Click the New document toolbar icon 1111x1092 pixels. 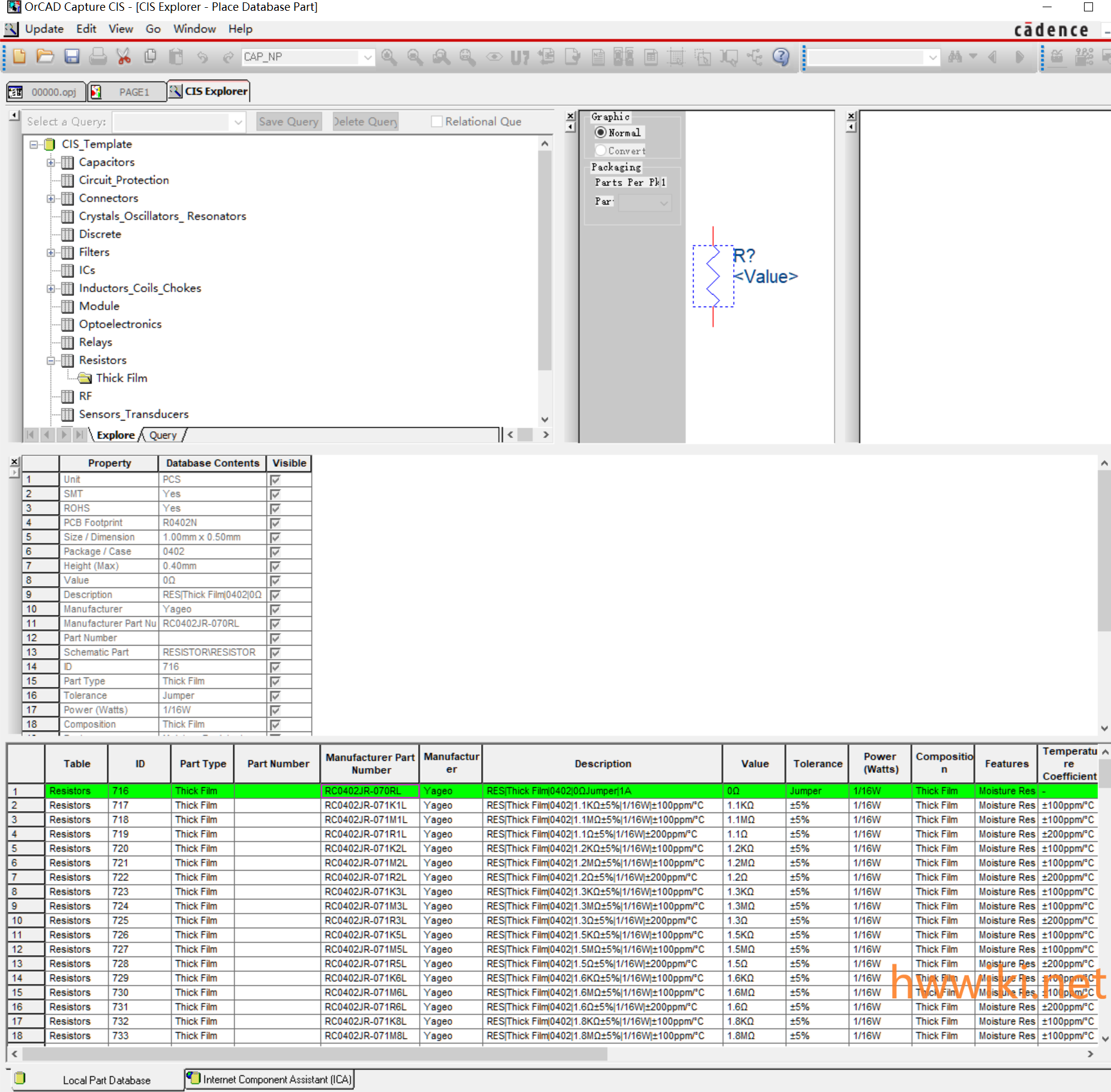pos(19,57)
